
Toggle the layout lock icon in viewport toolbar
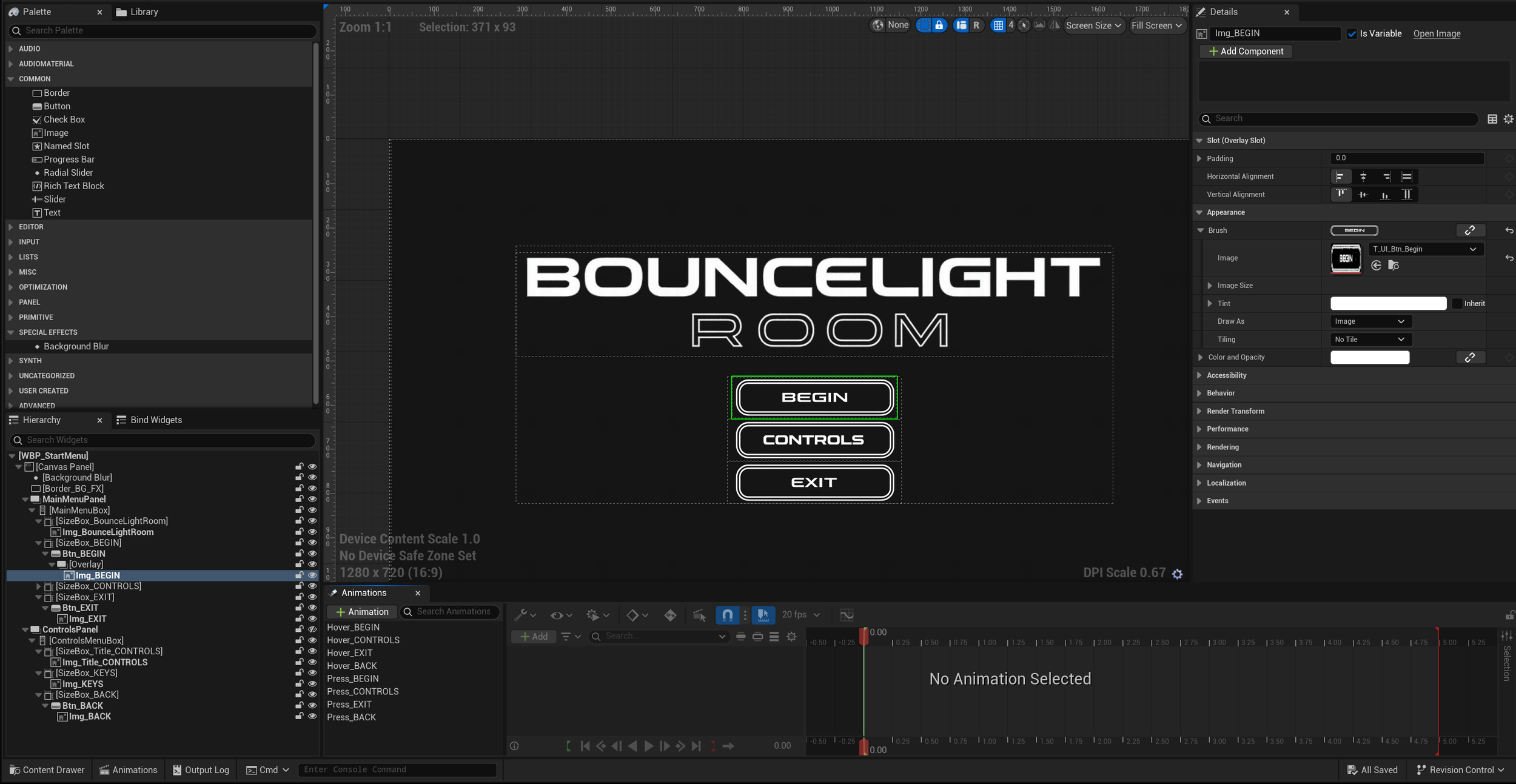click(939, 25)
